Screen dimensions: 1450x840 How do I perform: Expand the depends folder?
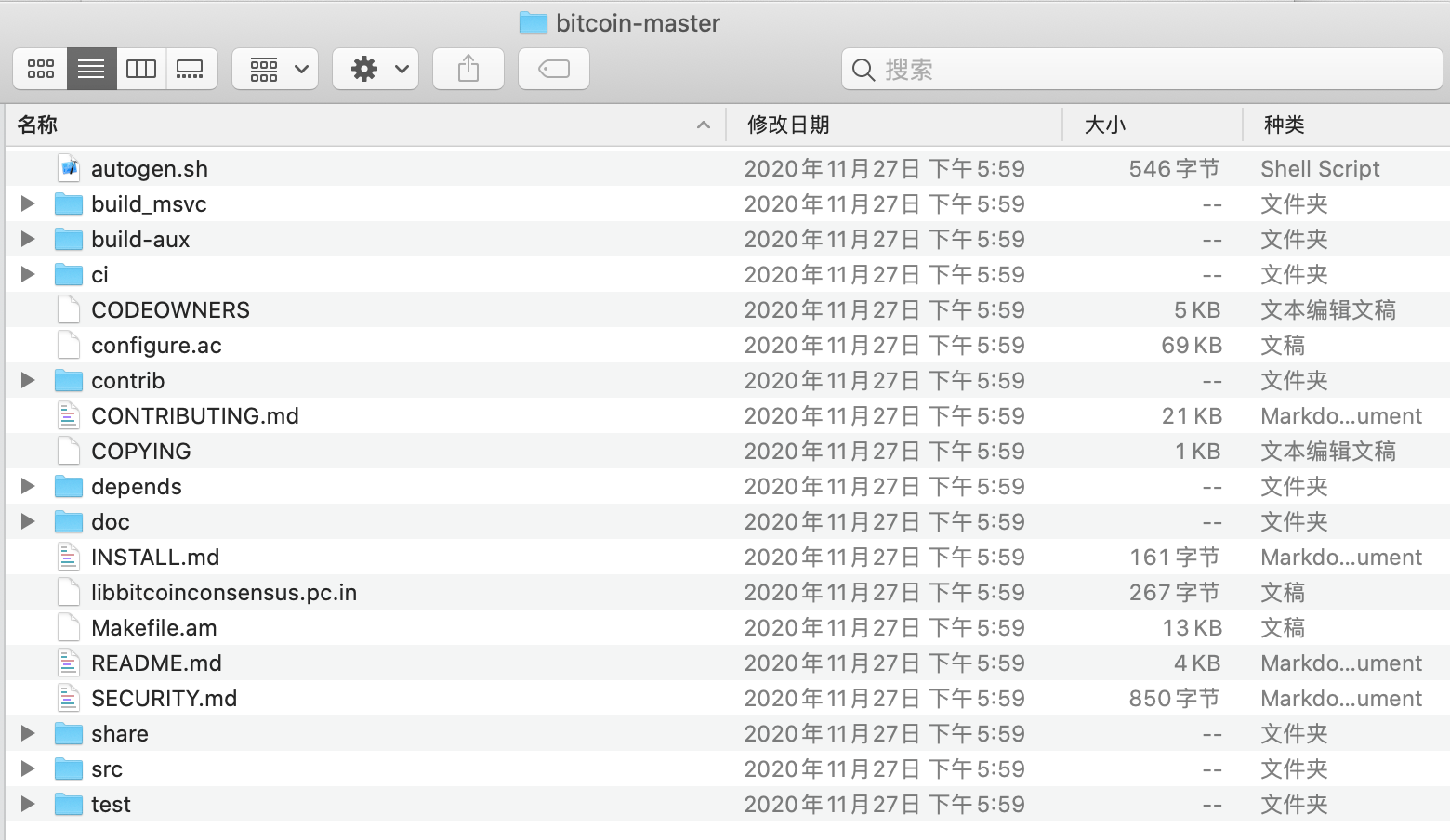[x=28, y=486]
